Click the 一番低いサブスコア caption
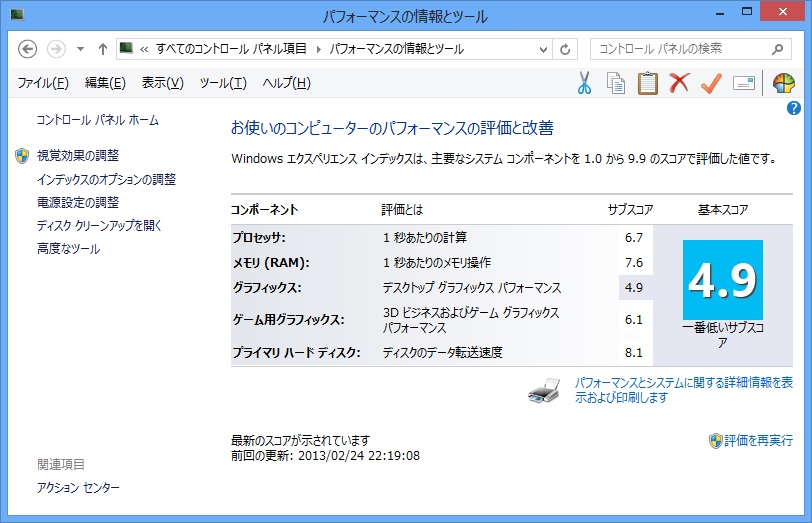Image resolution: width=812 pixels, height=523 pixels. 723,335
